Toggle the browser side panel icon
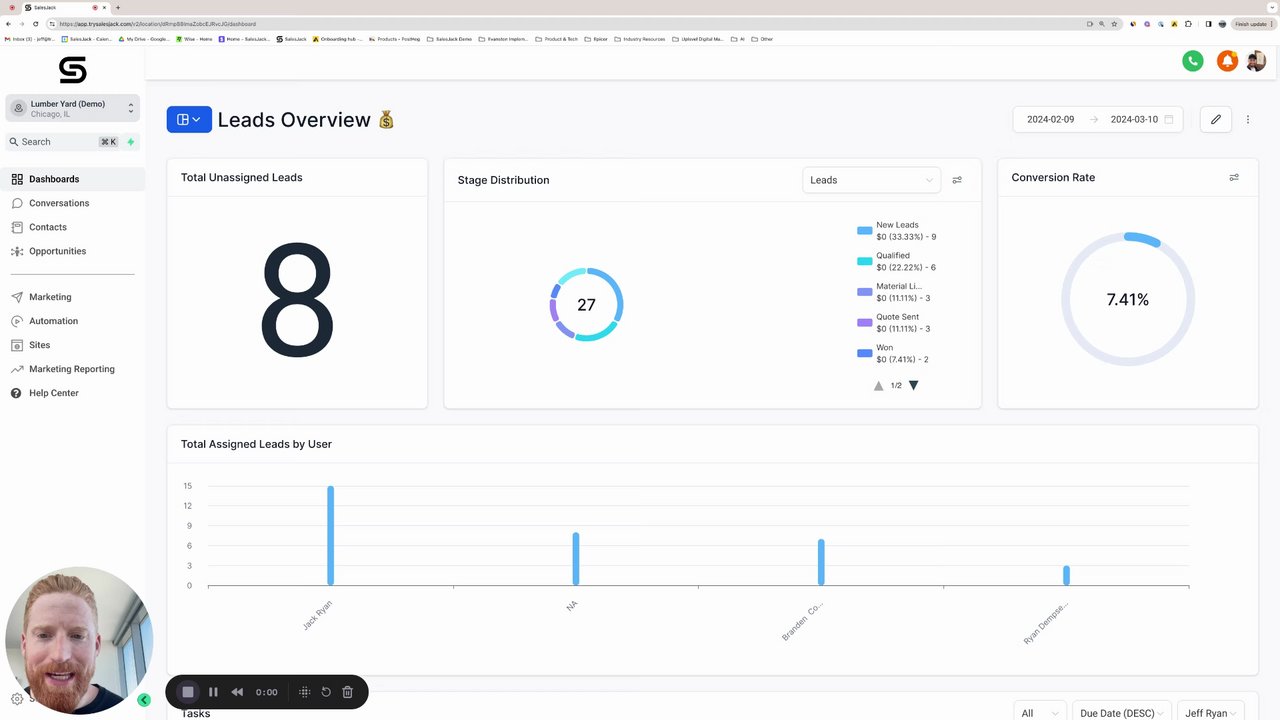This screenshot has height=720, width=1280. [x=1208, y=24]
